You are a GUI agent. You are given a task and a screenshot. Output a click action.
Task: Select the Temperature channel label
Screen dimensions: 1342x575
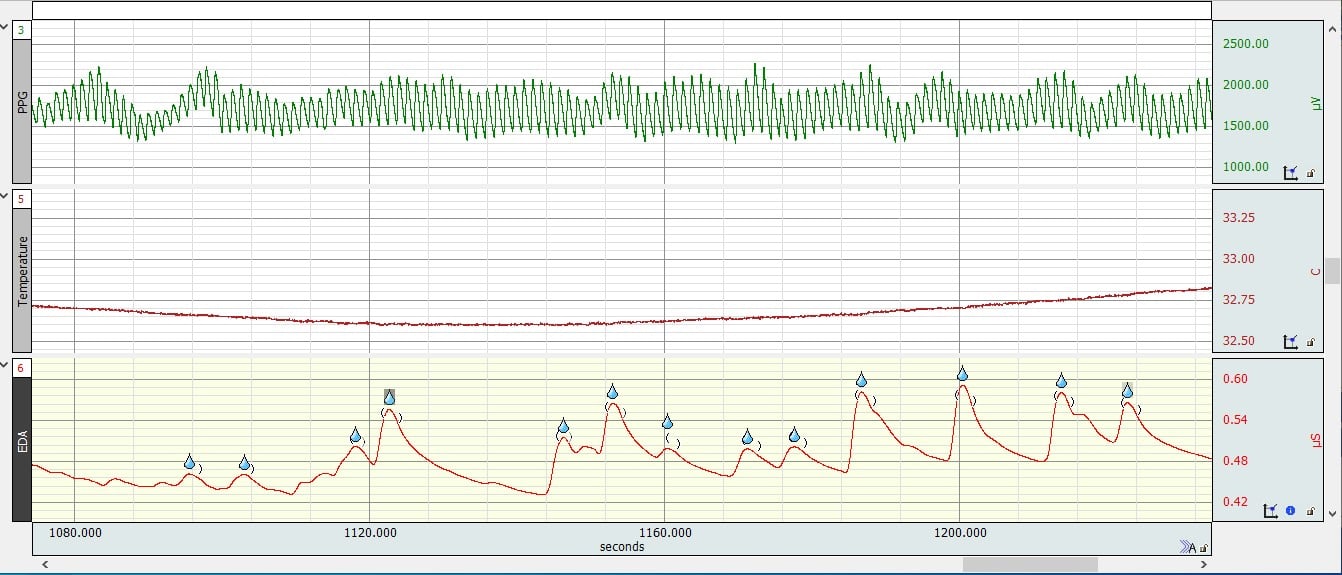click(22, 270)
